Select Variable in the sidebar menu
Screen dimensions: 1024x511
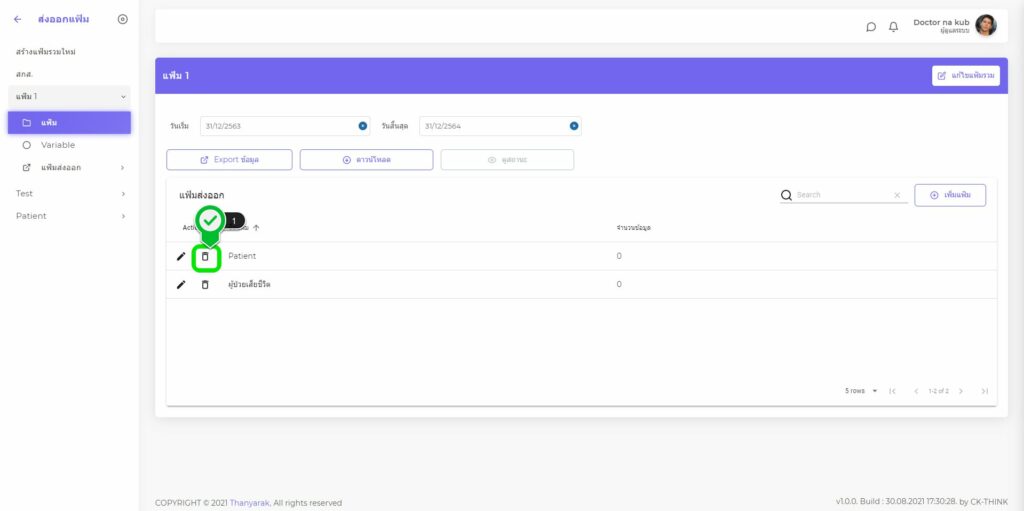pyautogui.click(x=58, y=145)
